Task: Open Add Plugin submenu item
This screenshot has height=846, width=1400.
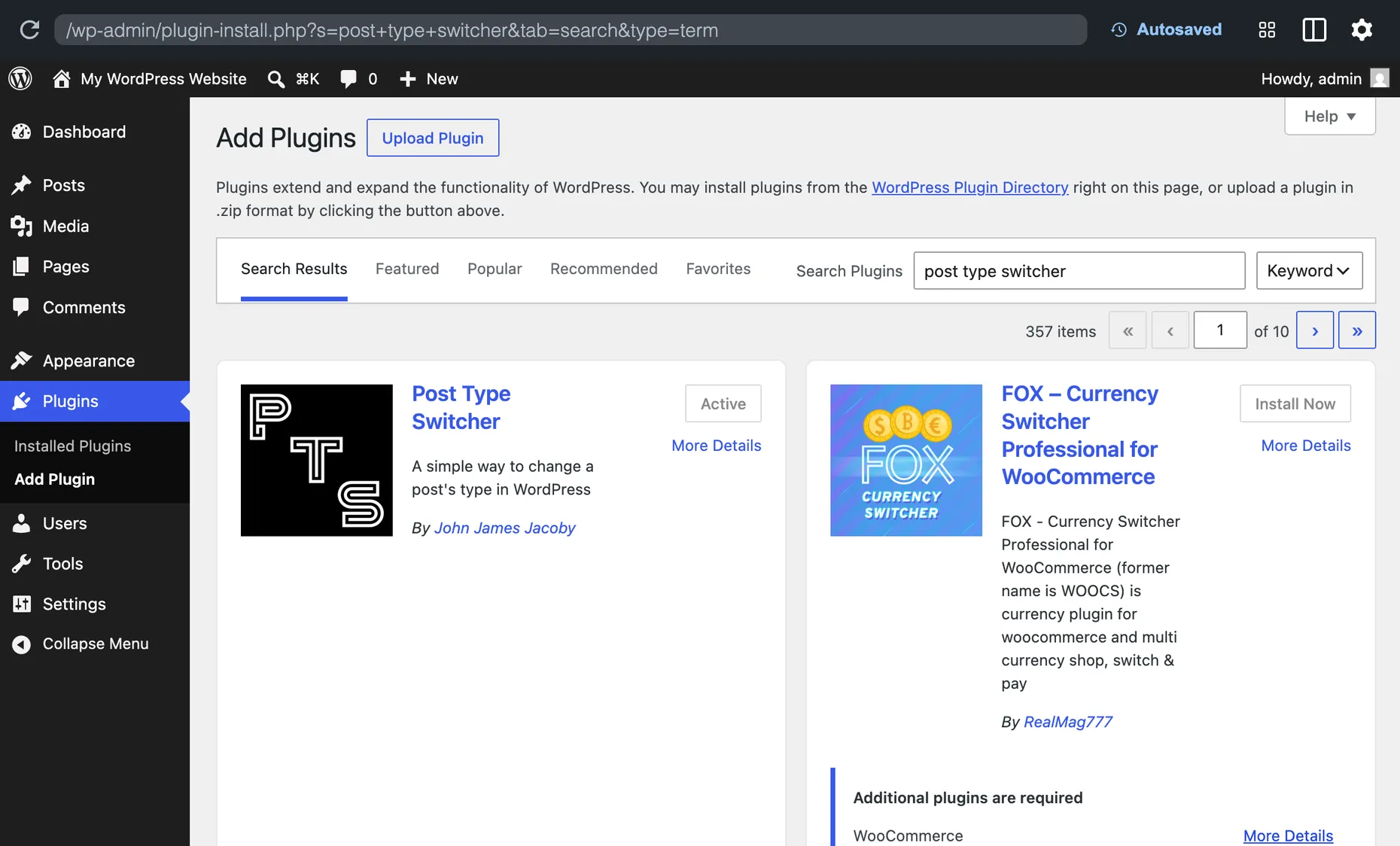Action: click(54, 479)
